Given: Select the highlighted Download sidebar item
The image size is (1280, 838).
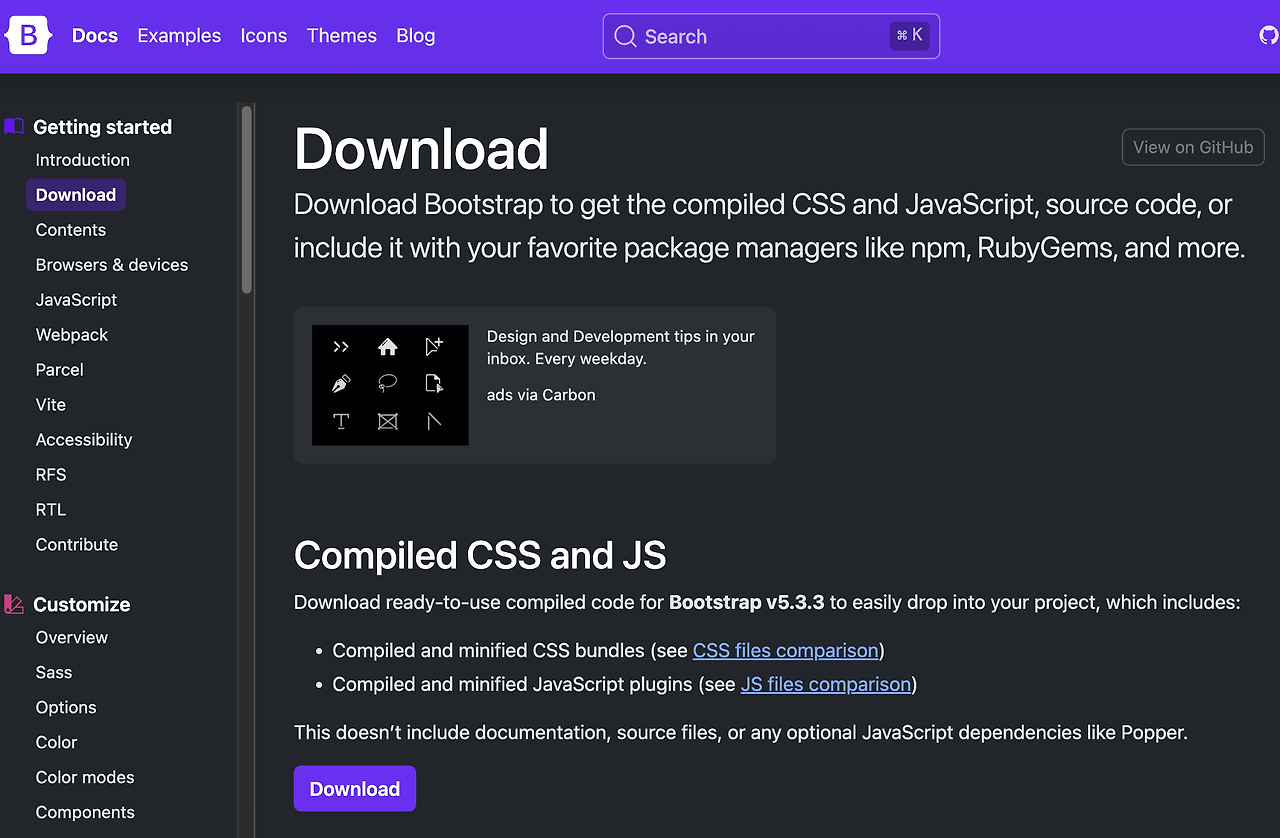Looking at the screenshot, I should [76, 195].
